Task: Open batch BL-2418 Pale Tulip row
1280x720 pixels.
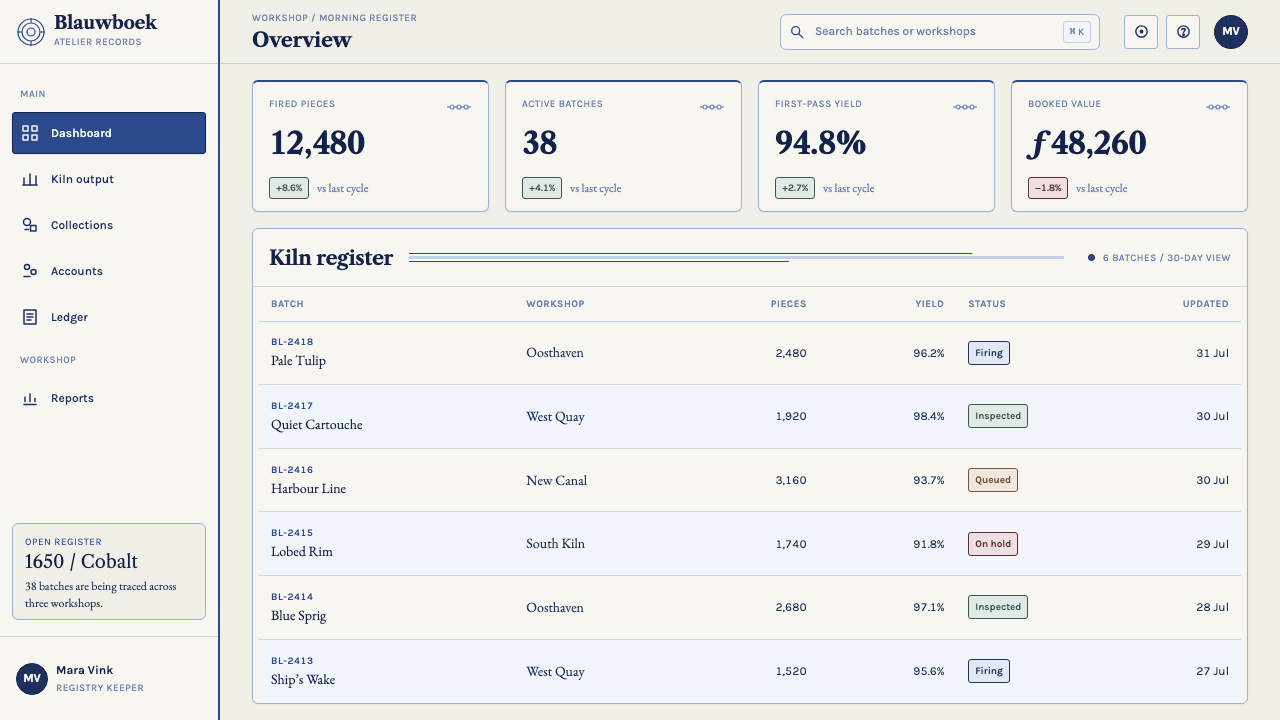Action: pyautogui.click(x=750, y=353)
